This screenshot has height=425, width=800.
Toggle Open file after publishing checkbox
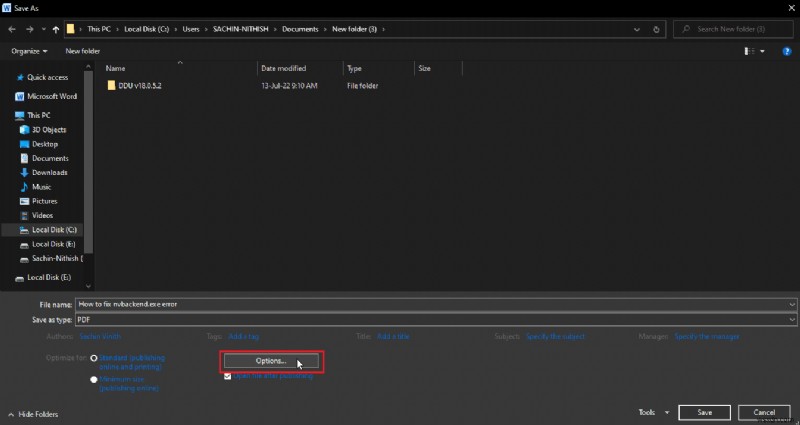coord(228,376)
